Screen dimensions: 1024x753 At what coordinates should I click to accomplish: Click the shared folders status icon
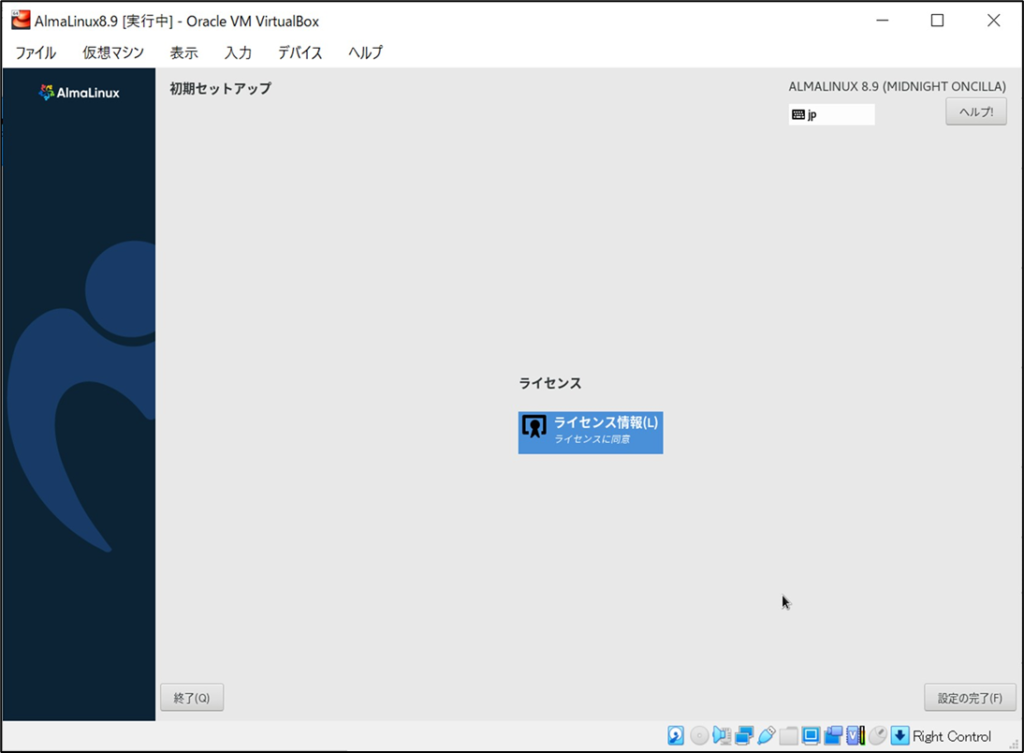click(788, 735)
